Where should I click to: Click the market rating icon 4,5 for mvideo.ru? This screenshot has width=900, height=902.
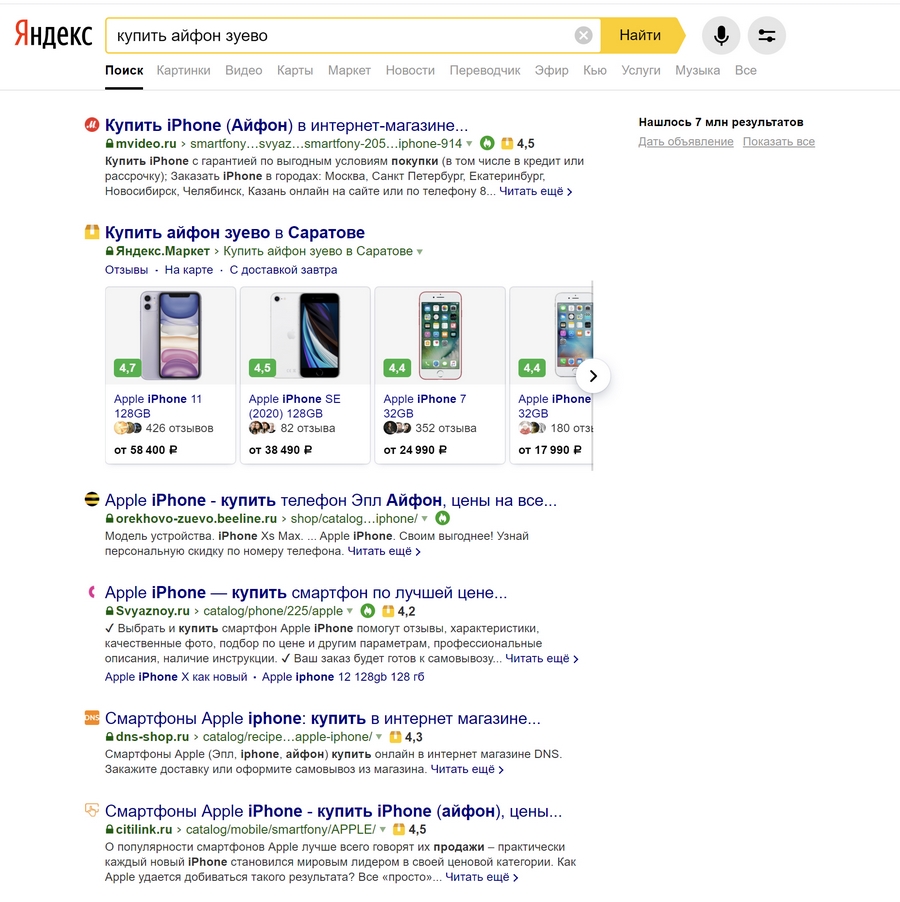507,143
